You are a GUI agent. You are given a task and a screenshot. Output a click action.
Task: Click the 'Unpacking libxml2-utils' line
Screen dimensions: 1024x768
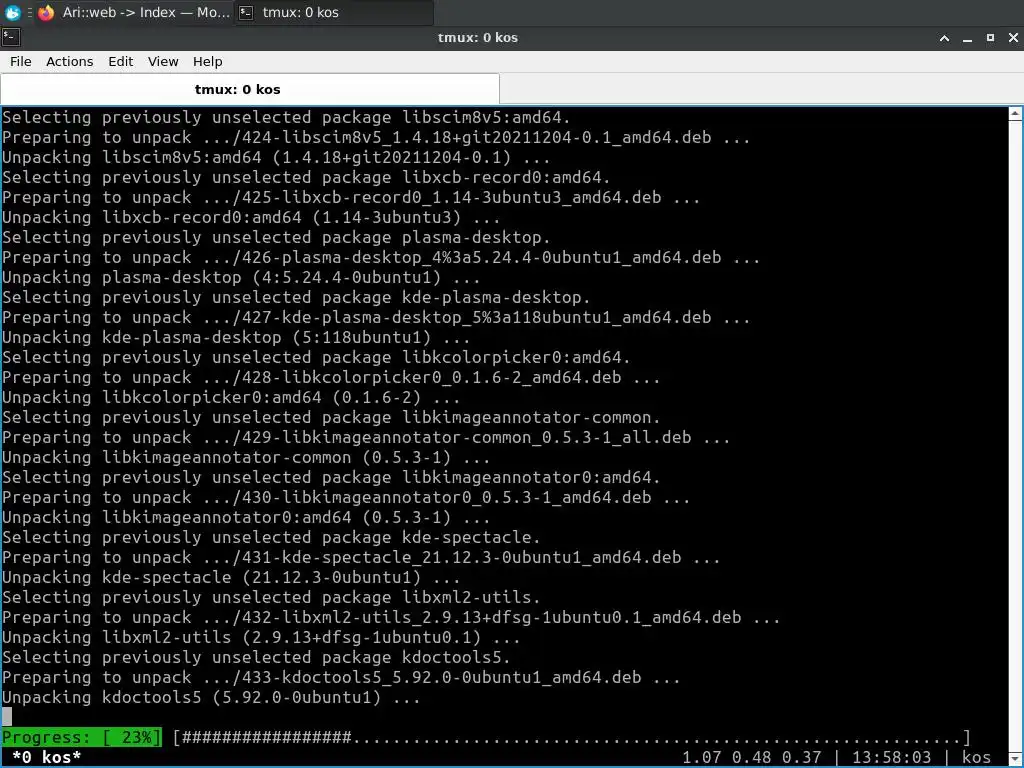tap(261, 637)
